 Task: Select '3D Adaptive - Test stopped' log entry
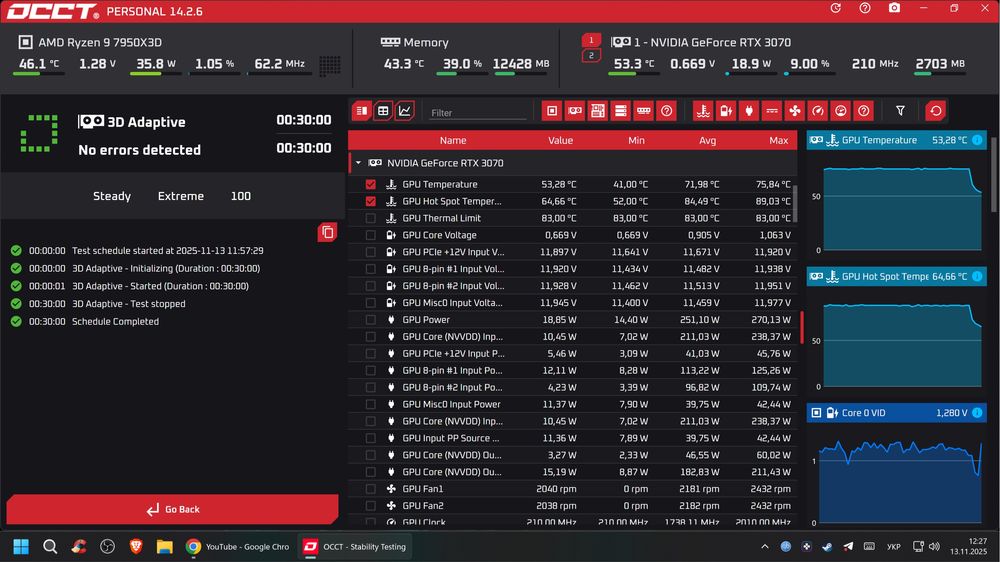coord(128,304)
